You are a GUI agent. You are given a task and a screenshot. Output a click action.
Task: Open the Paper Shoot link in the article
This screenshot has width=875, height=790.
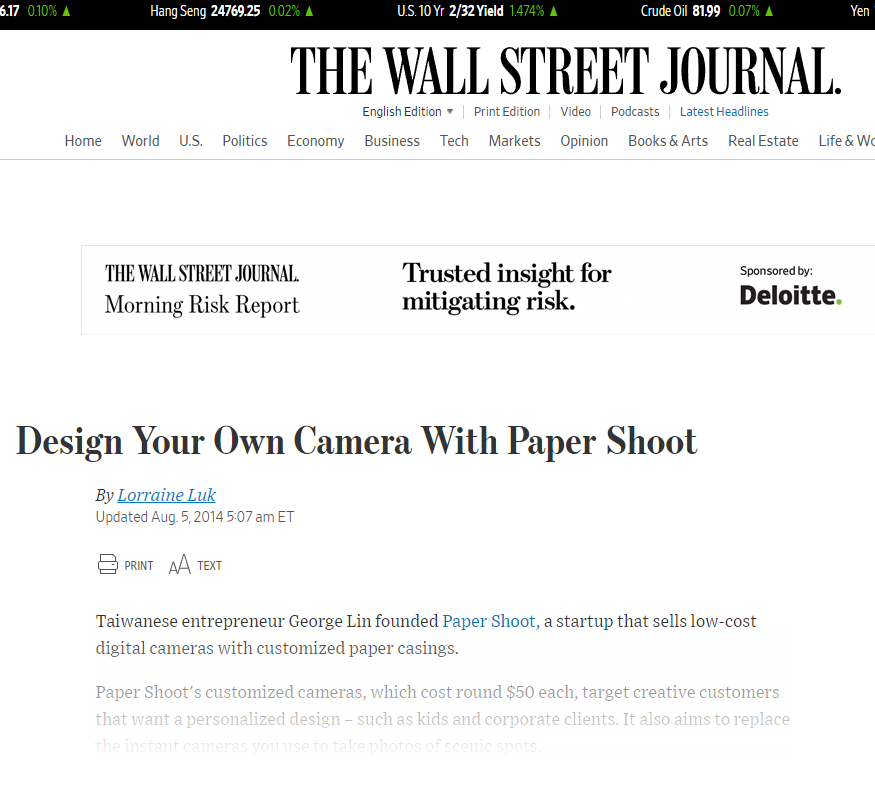(488, 621)
